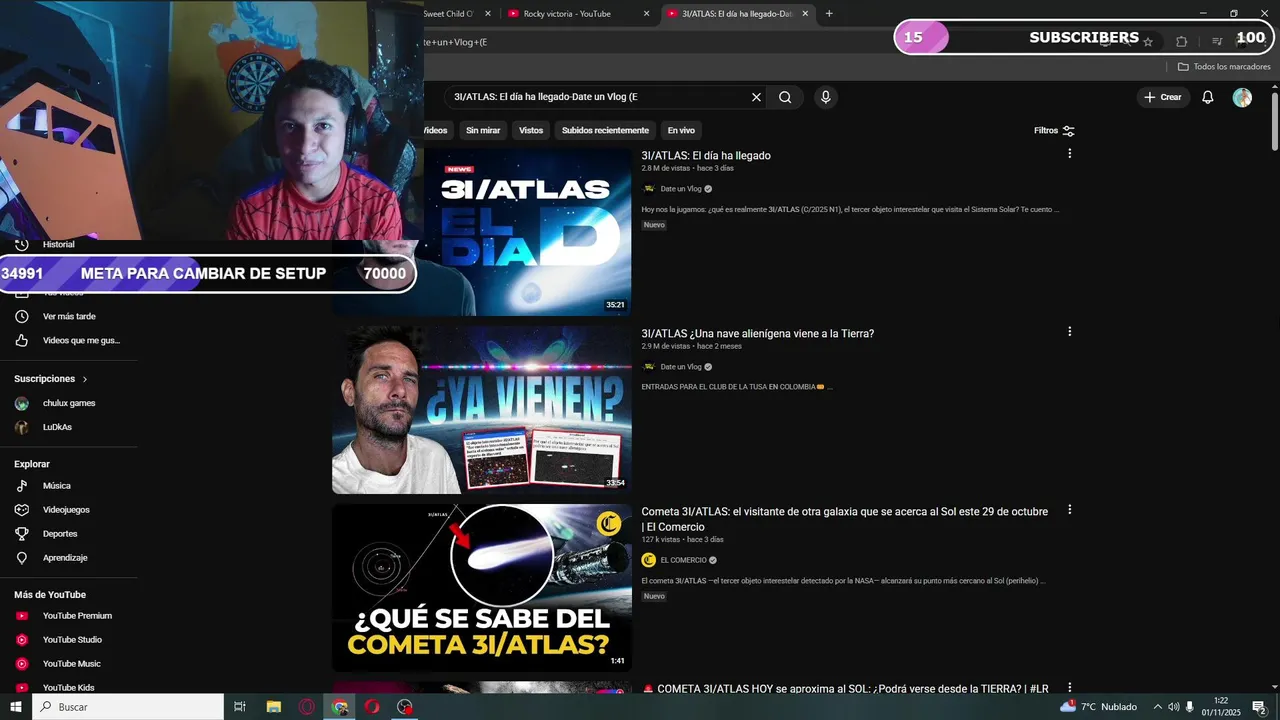Clear the search query with the X
This screenshot has width=1280, height=720.
pyautogui.click(x=756, y=97)
